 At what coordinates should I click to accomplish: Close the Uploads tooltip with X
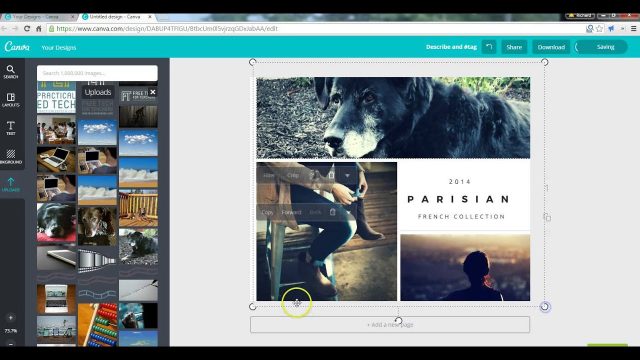(x=153, y=92)
